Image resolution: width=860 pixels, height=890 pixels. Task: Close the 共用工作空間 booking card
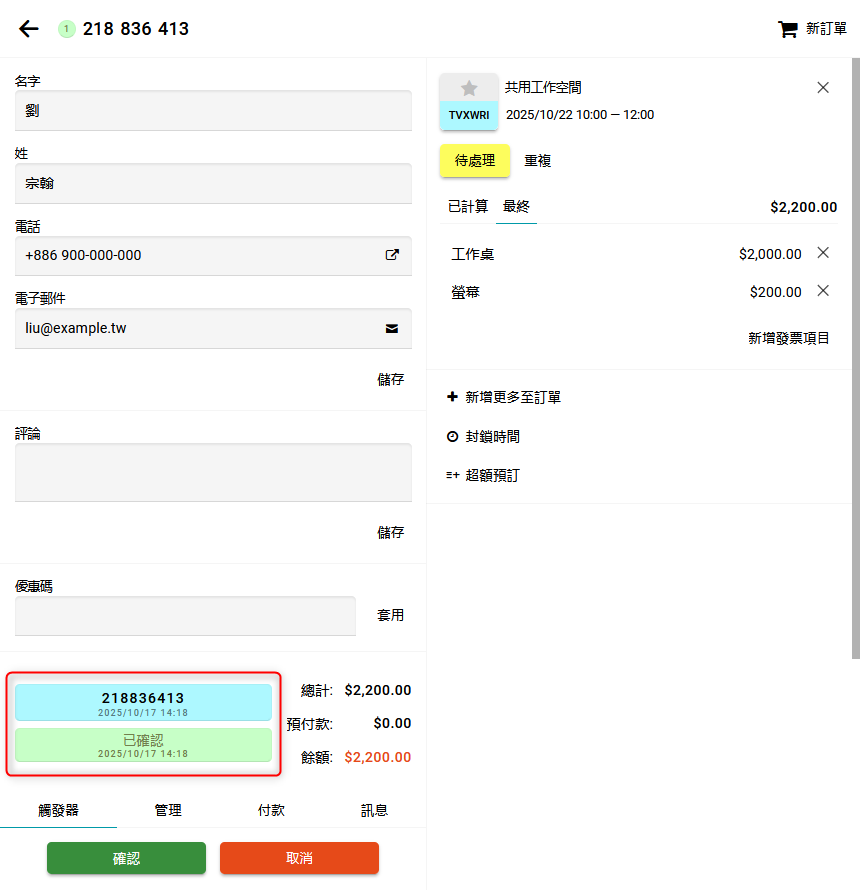(x=823, y=88)
